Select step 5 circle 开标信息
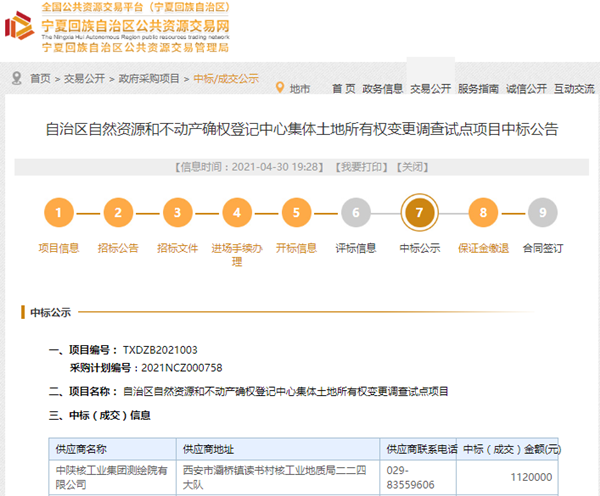This screenshot has width=600, height=496. [x=295, y=212]
